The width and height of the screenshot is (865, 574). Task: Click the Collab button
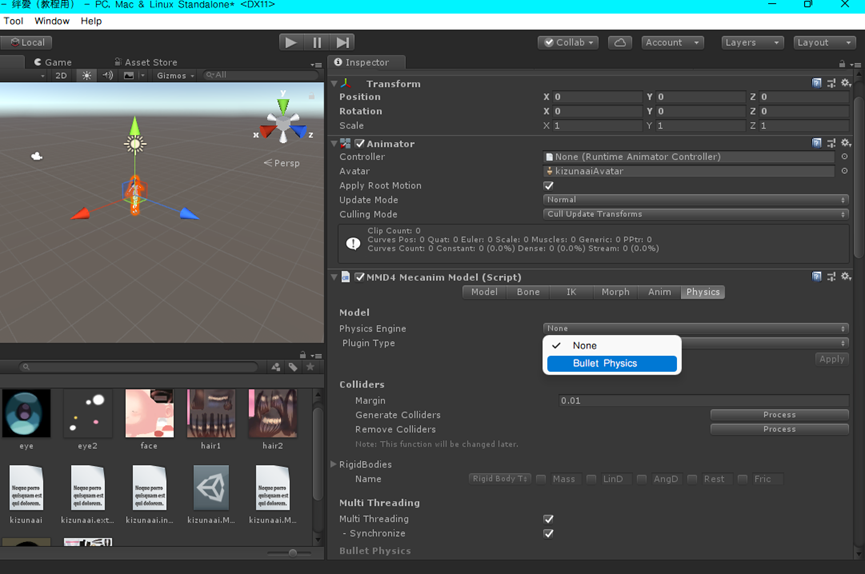pos(568,43)
